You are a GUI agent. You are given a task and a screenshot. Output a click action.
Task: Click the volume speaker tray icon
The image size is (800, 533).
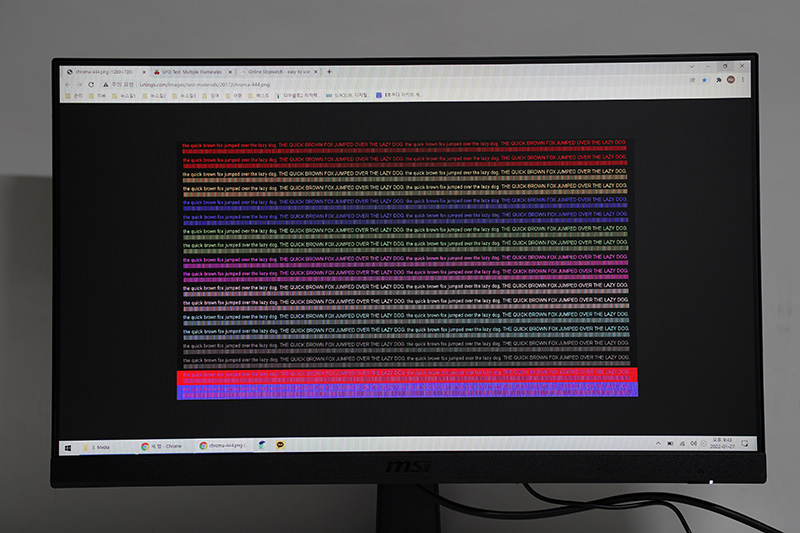693,444
